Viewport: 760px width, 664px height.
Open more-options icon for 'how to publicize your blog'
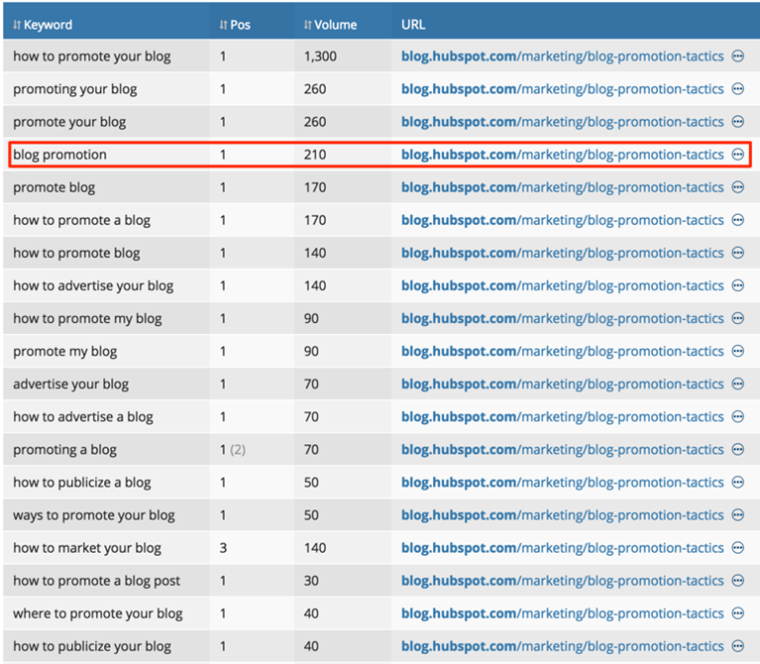[738, 646]
